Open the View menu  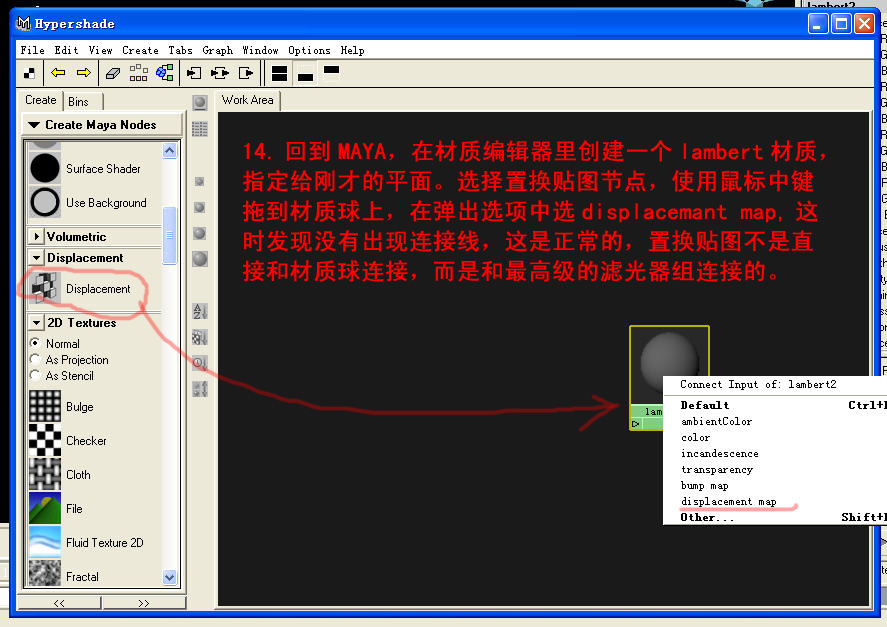tap(100, 50)
